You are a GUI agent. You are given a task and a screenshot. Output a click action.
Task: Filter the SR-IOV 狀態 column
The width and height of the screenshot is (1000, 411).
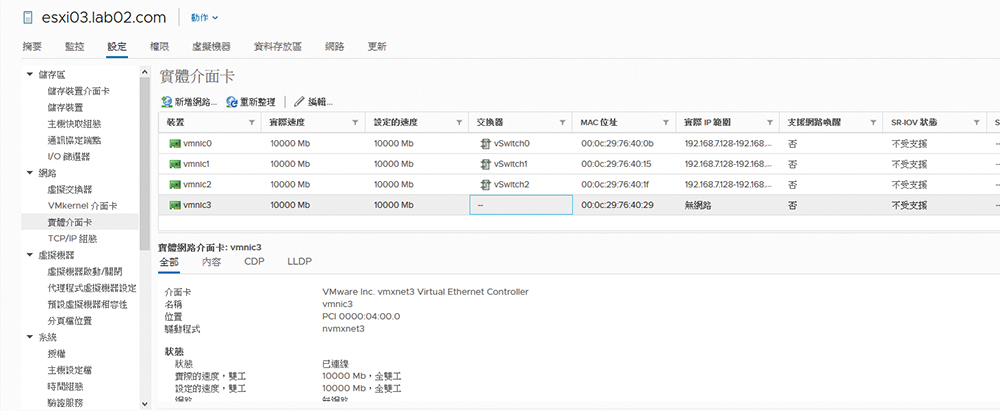(x=976, y=122)
